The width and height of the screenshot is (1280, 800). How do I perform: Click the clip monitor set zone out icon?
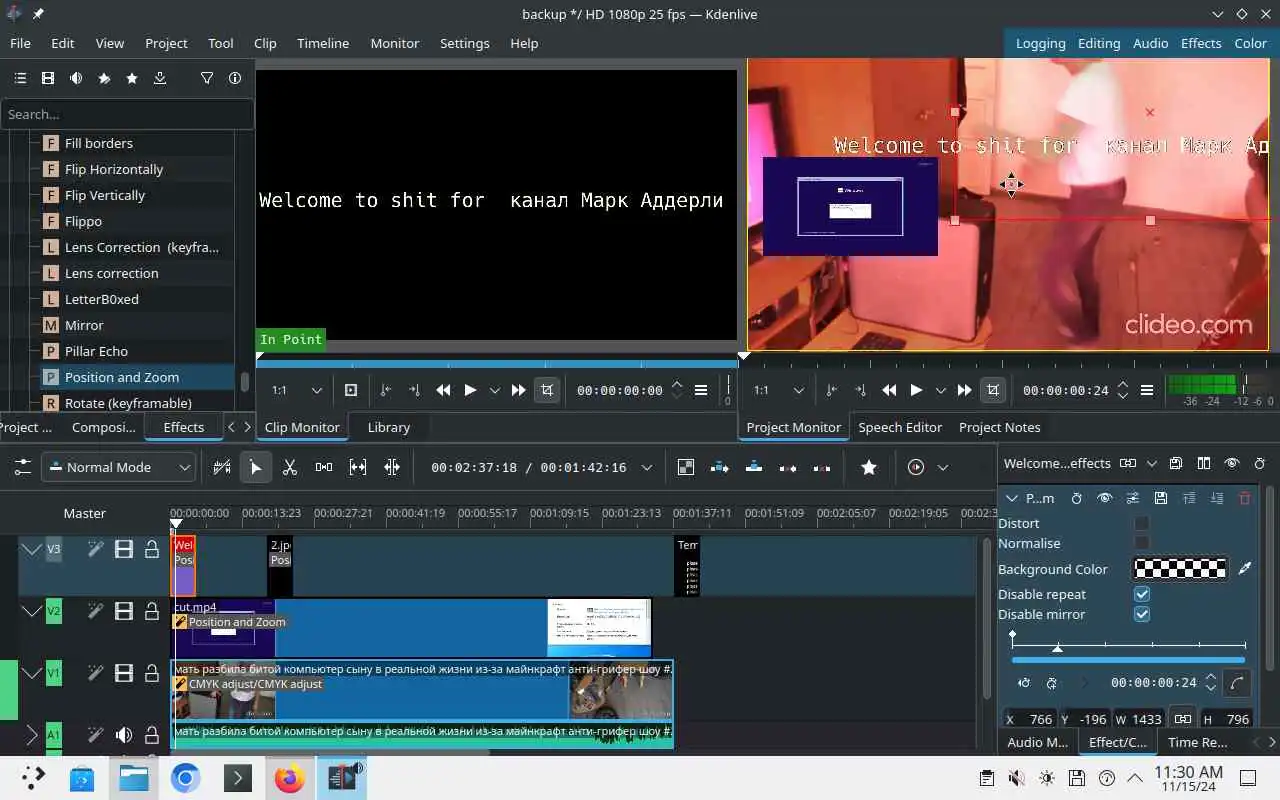click(x=415, y=391)
